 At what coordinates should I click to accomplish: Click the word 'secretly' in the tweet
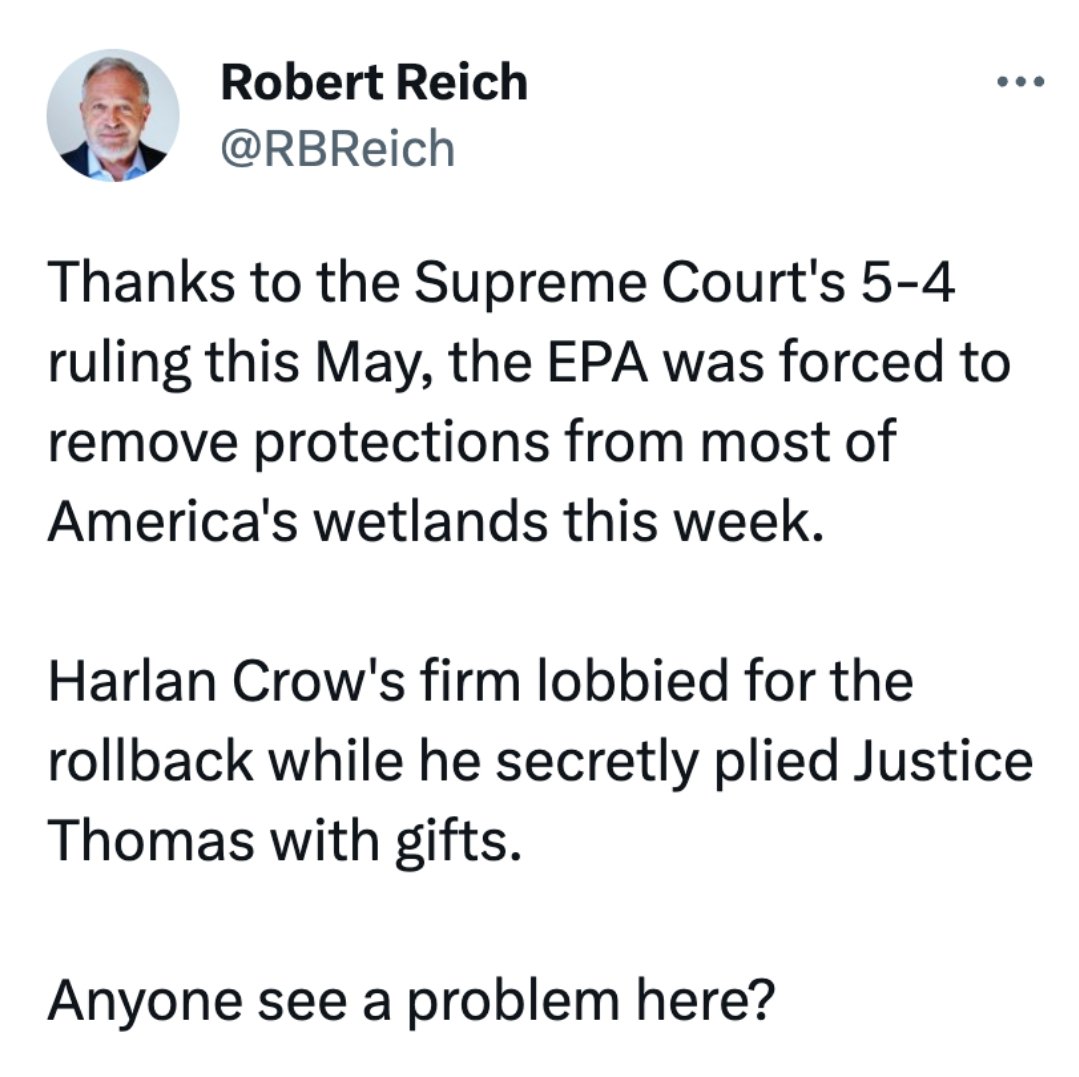(596, 763)
